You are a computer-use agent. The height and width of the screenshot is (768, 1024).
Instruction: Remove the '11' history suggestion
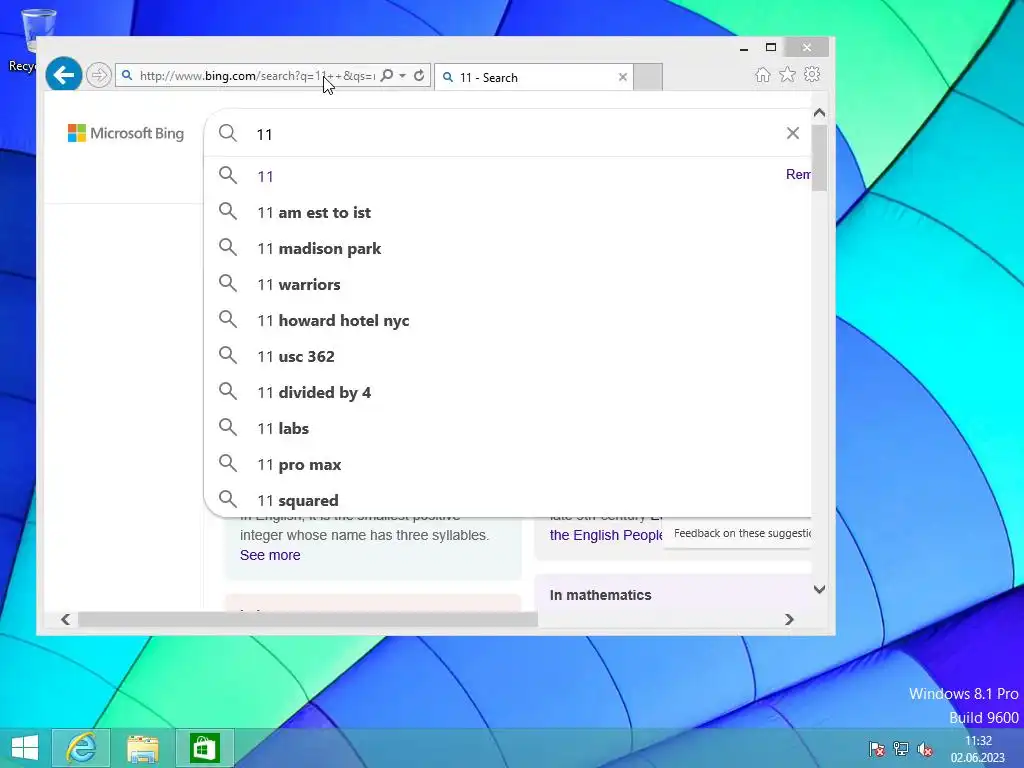pyautogui.click(x=798, y=174)
